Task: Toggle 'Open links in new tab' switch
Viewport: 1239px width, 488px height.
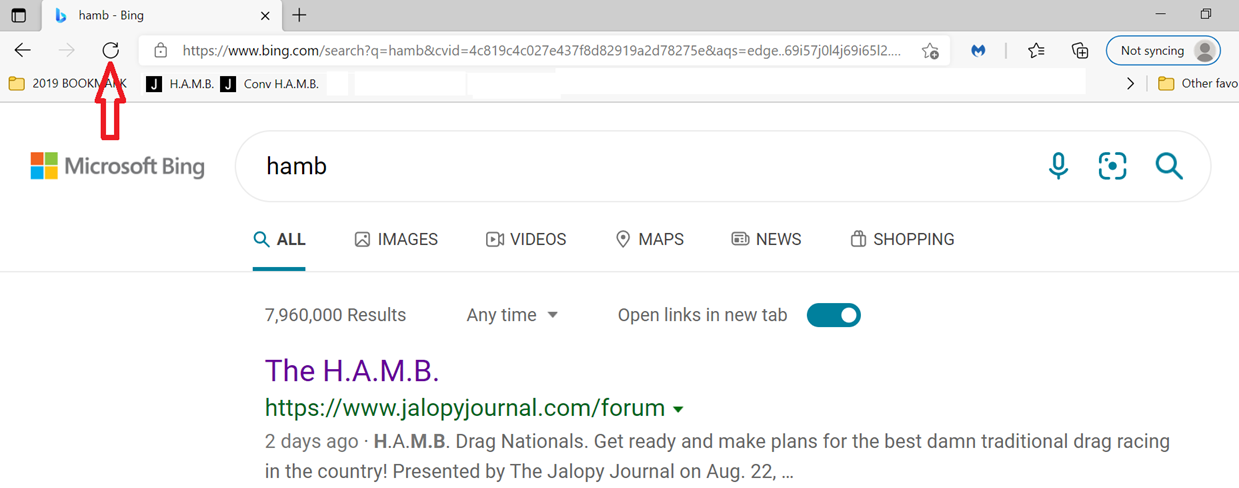Action: click(834, 315)
